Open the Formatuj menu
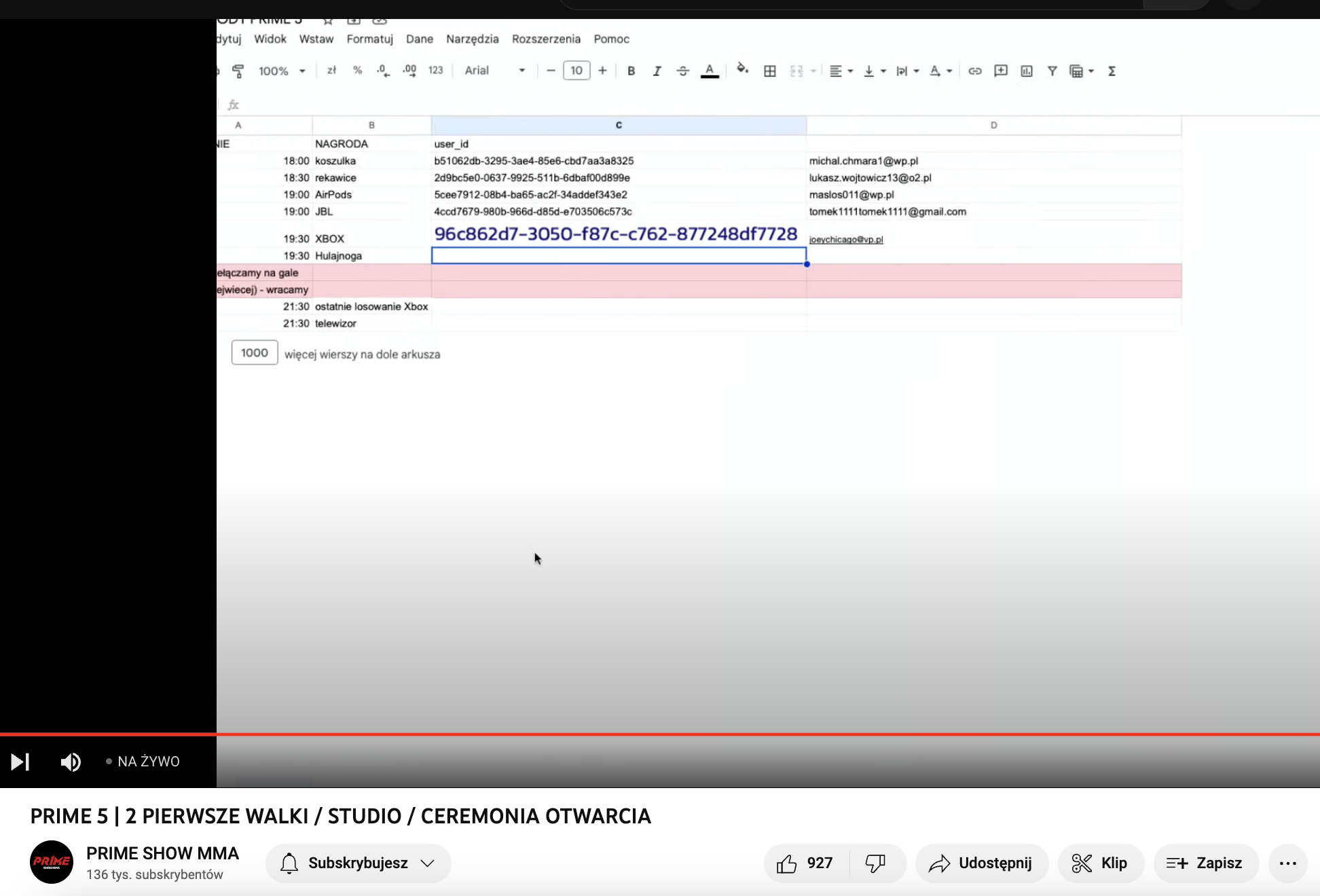The width and height of the screenshot is (1320, 896). click(369, 39)
